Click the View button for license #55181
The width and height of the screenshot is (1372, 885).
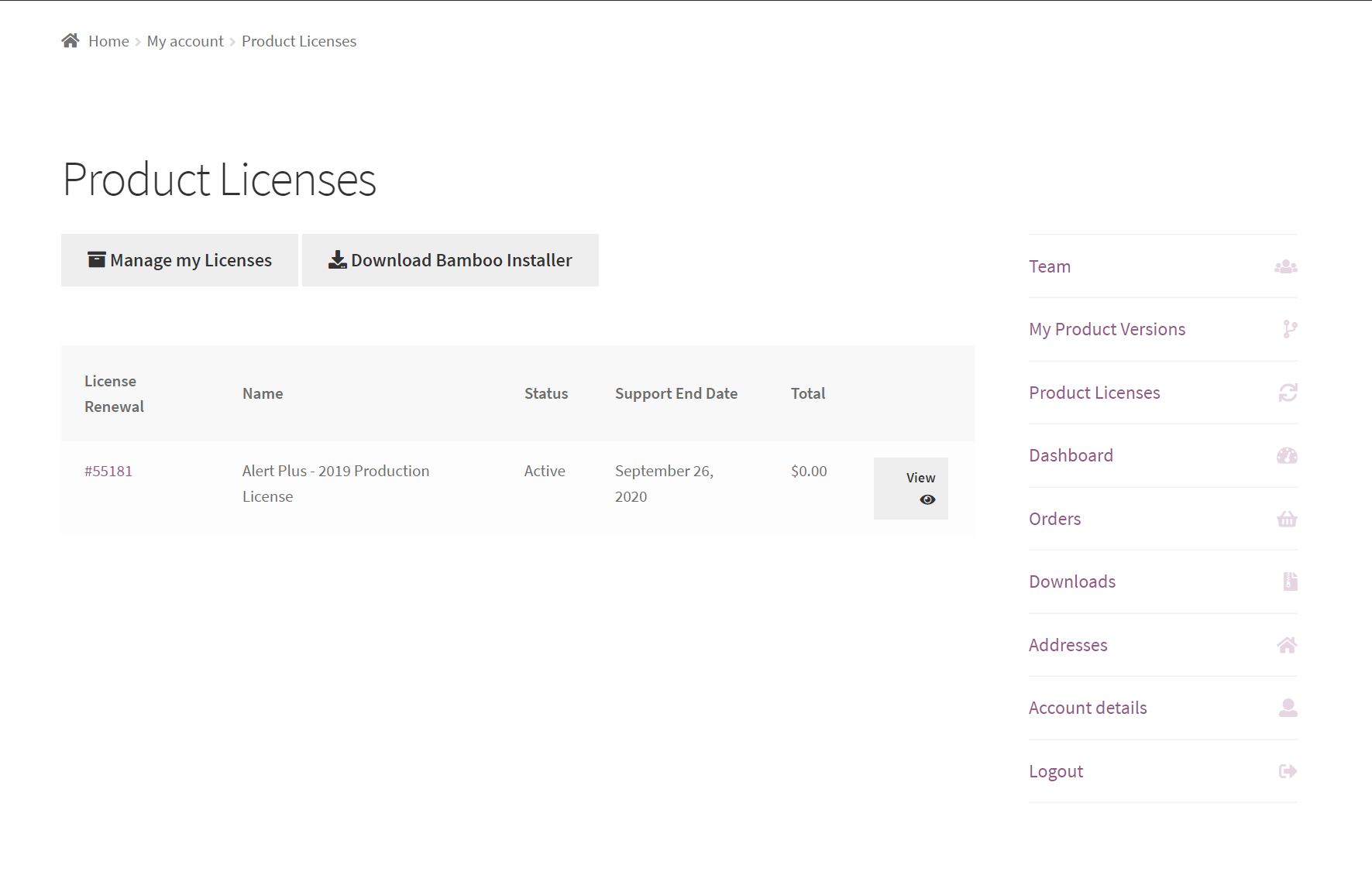[x=911, y=489]
